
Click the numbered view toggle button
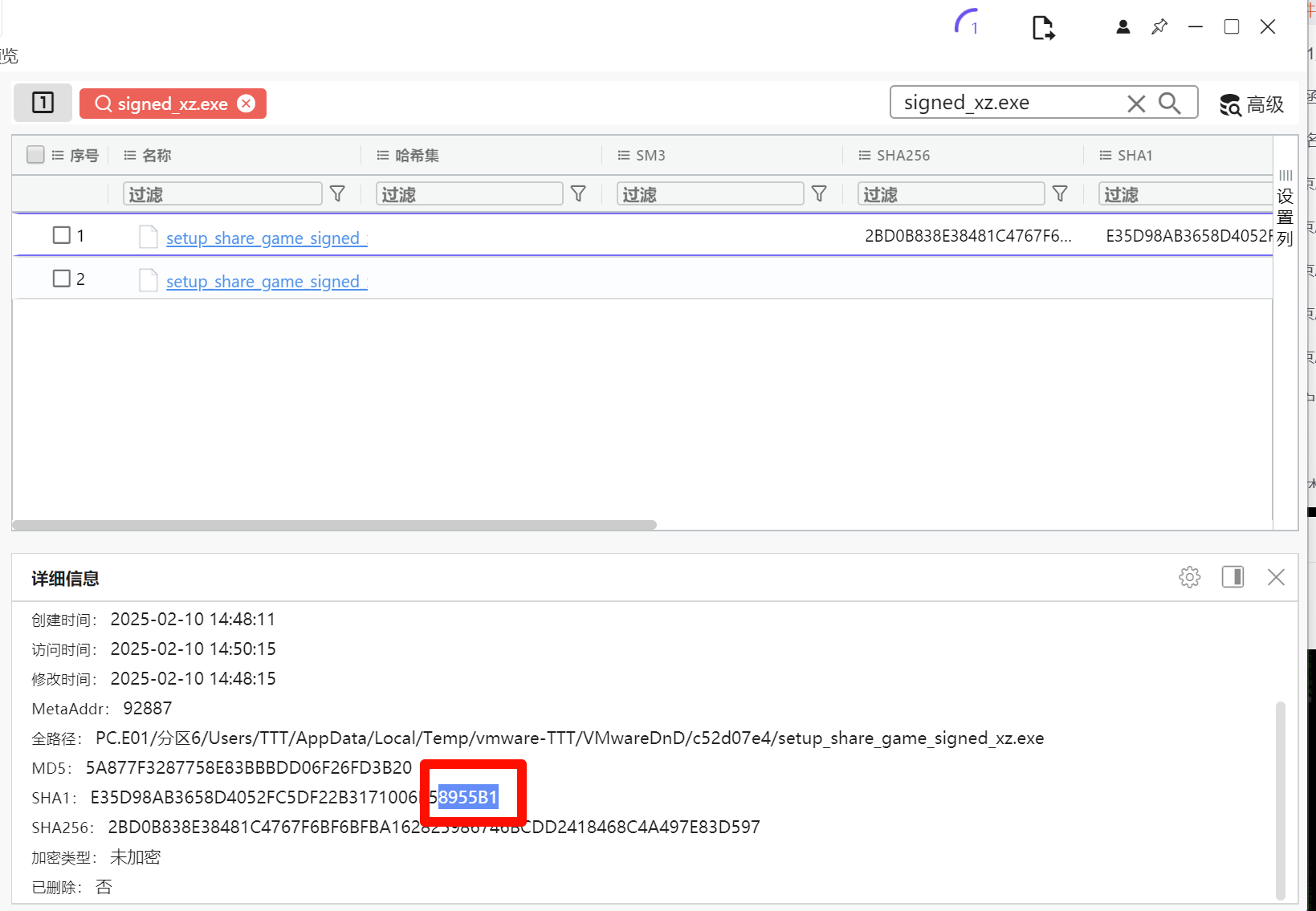pyautogui.click(x=43, y=103)
